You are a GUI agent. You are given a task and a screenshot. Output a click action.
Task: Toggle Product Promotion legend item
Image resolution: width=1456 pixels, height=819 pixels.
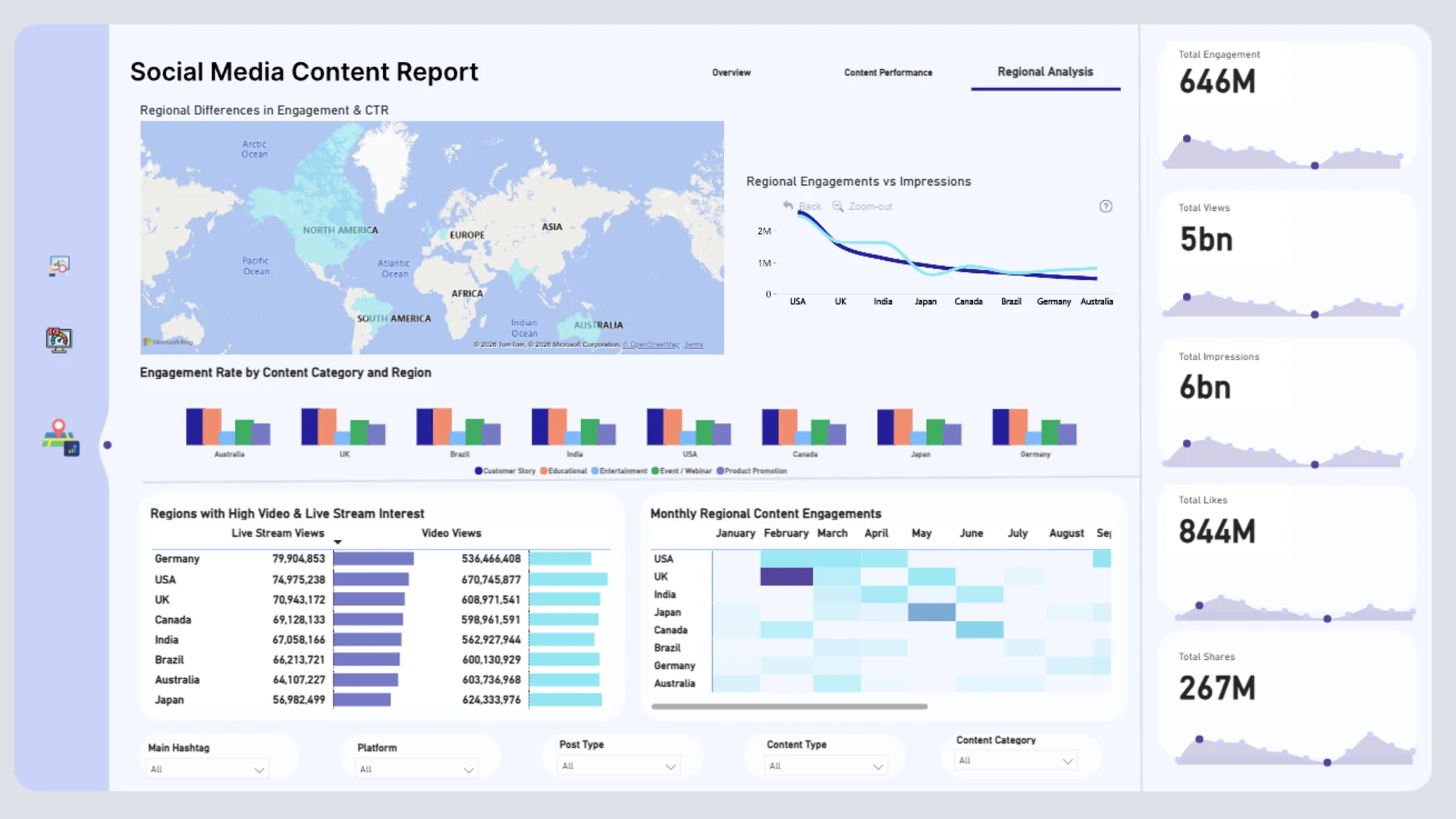pos(752,471)
